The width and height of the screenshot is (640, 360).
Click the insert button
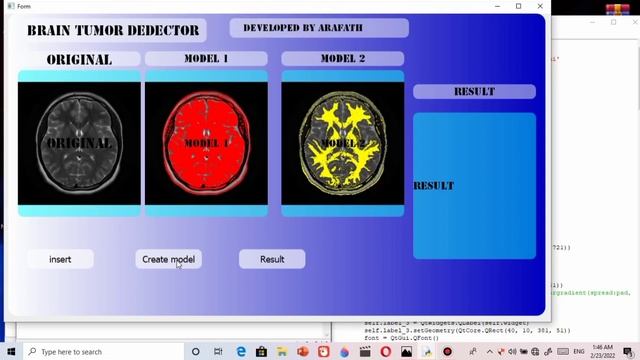(60, 259)
